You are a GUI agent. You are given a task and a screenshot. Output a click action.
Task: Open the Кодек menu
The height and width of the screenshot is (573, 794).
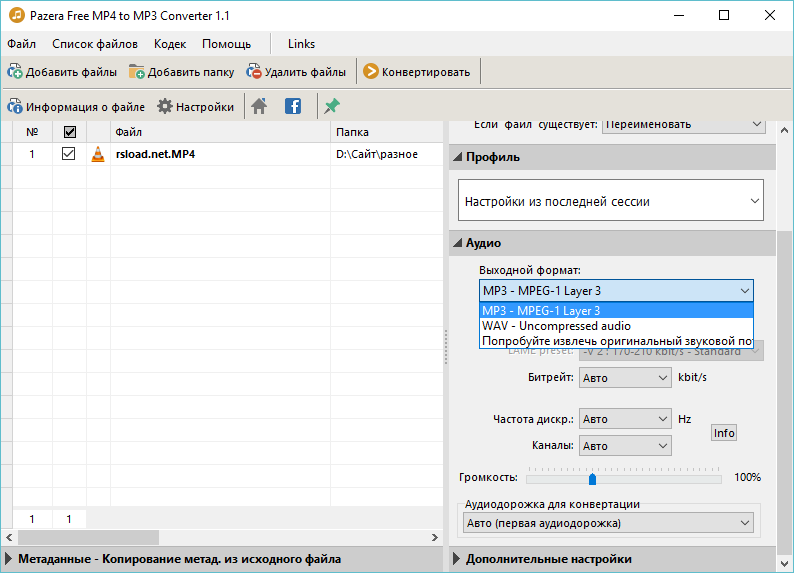click(170, 44)
